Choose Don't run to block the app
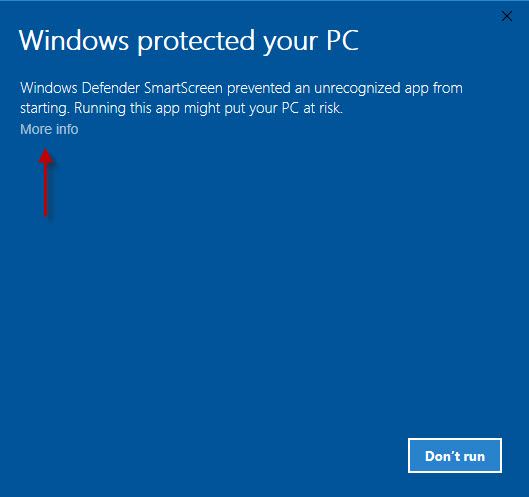 (455, 455)
